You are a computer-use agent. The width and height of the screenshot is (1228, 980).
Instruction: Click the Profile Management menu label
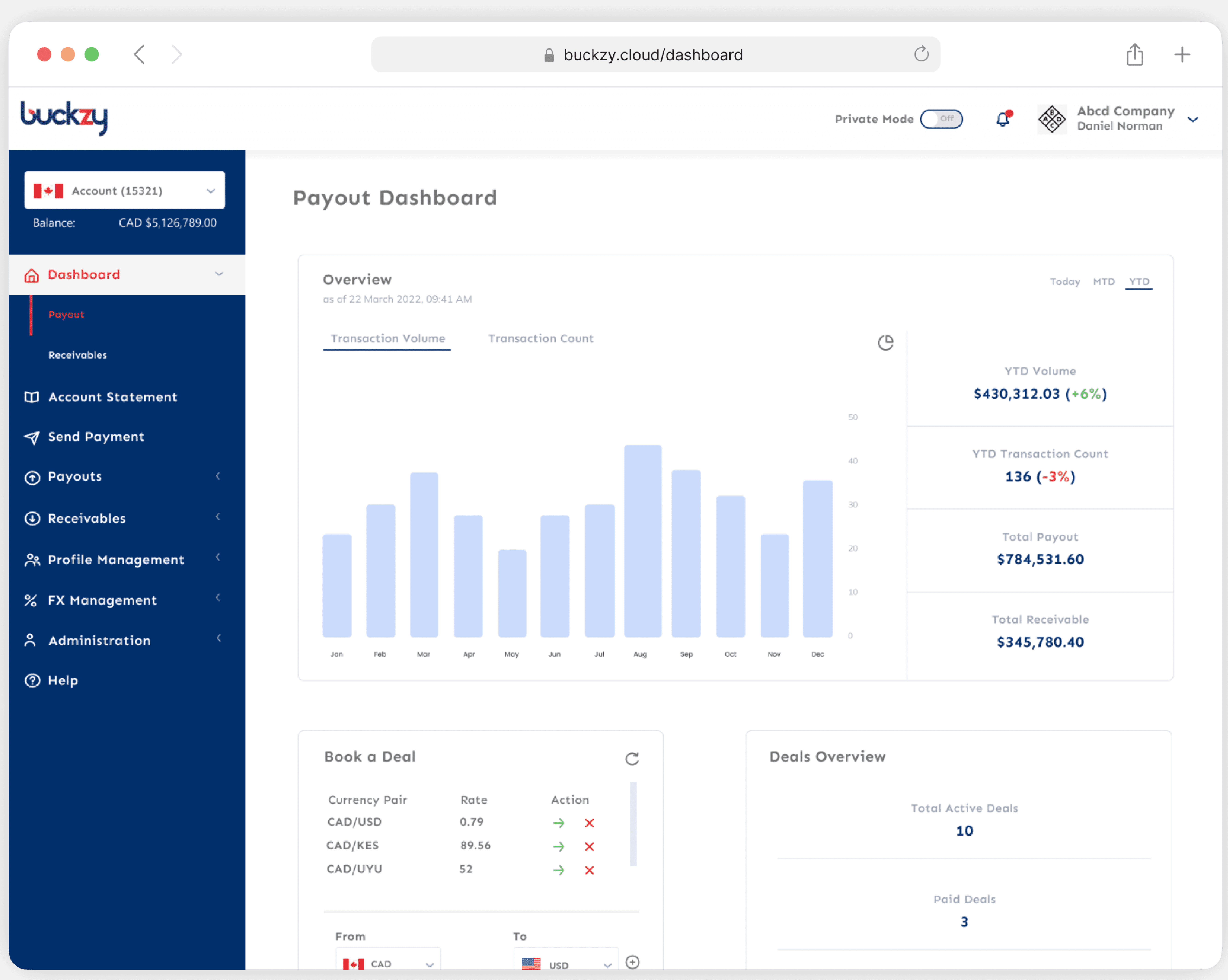(116, 560)
